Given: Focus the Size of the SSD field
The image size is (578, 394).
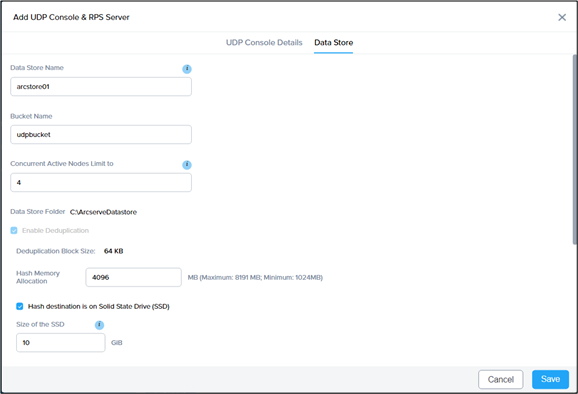Looking at the screenshot, I should 61,343.
